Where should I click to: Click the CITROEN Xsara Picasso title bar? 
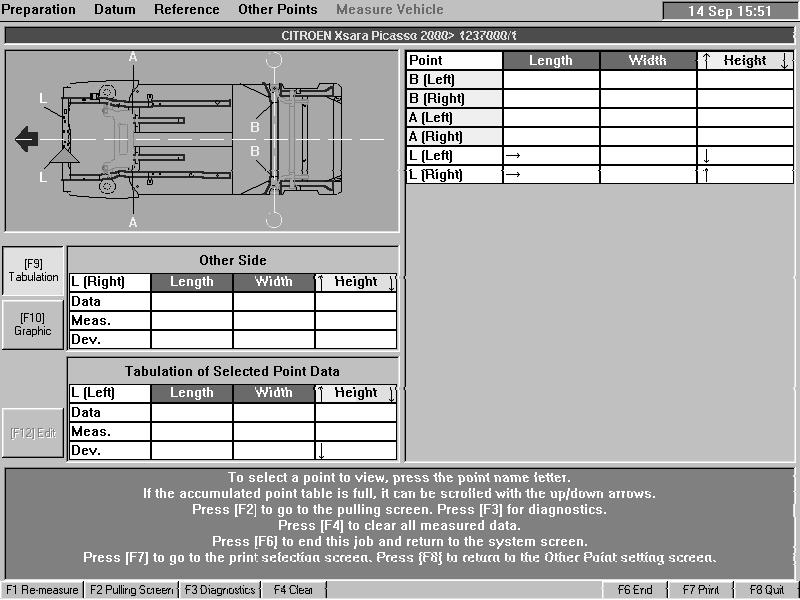point(399,35)
